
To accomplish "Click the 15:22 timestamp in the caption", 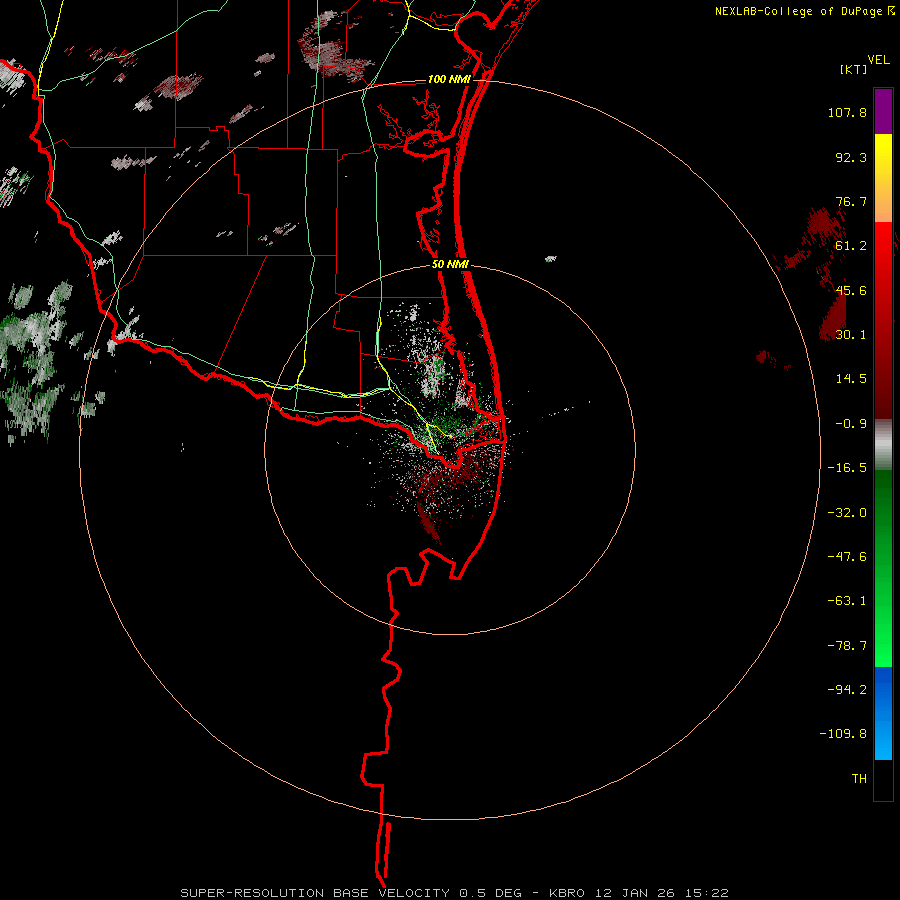I will click(x=705, y=893).
